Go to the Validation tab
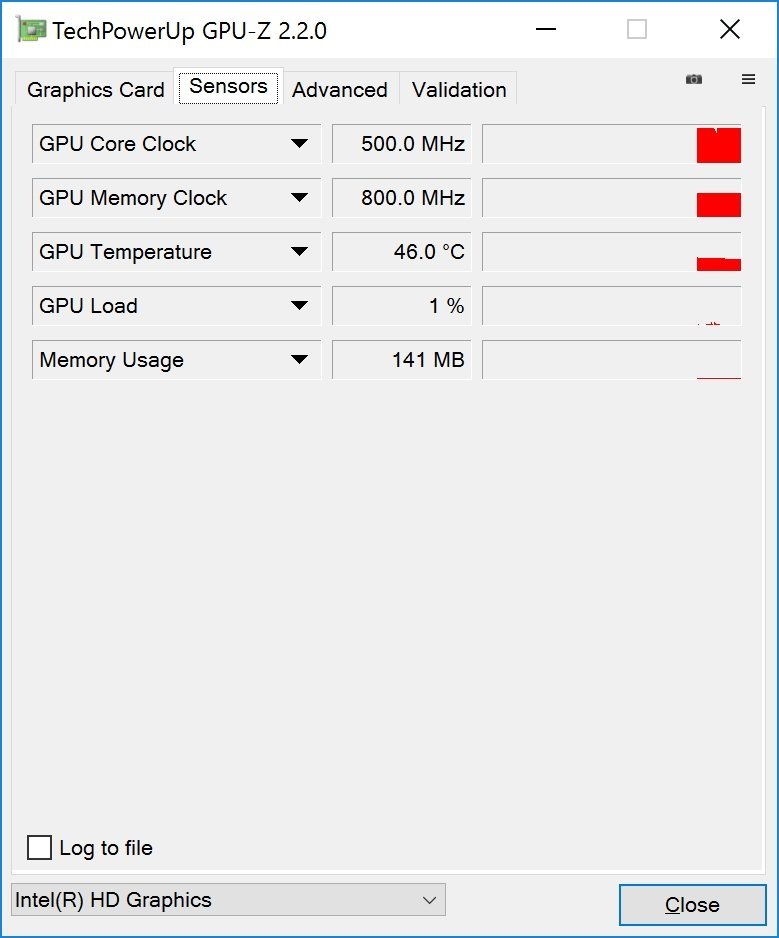The height and width of the screenshot is (938, 779). coord(459,90)
